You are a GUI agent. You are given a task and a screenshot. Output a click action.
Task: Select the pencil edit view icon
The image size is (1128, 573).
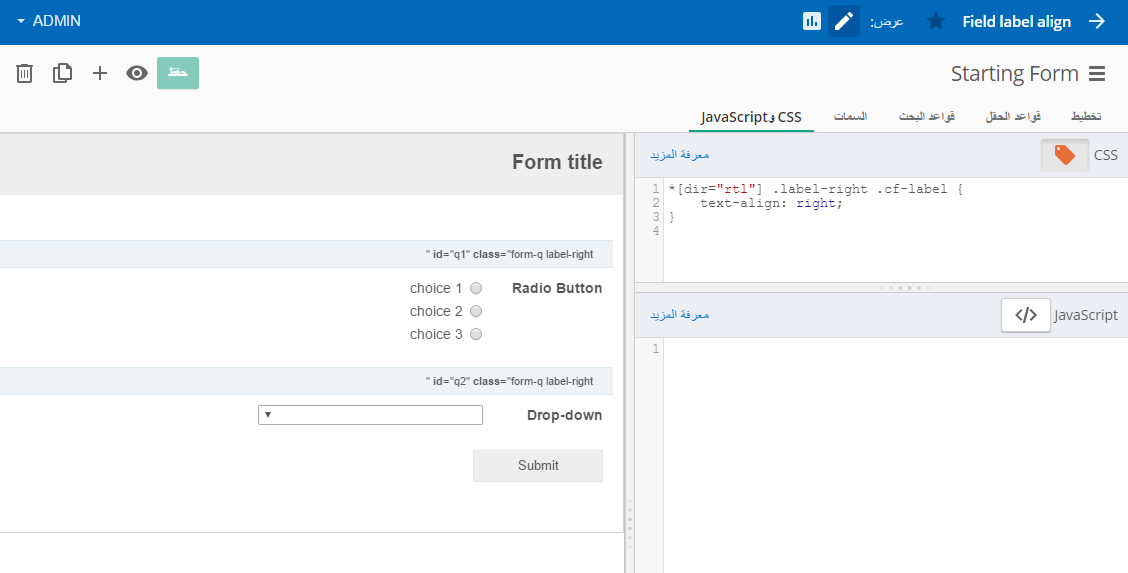[844, 21]
